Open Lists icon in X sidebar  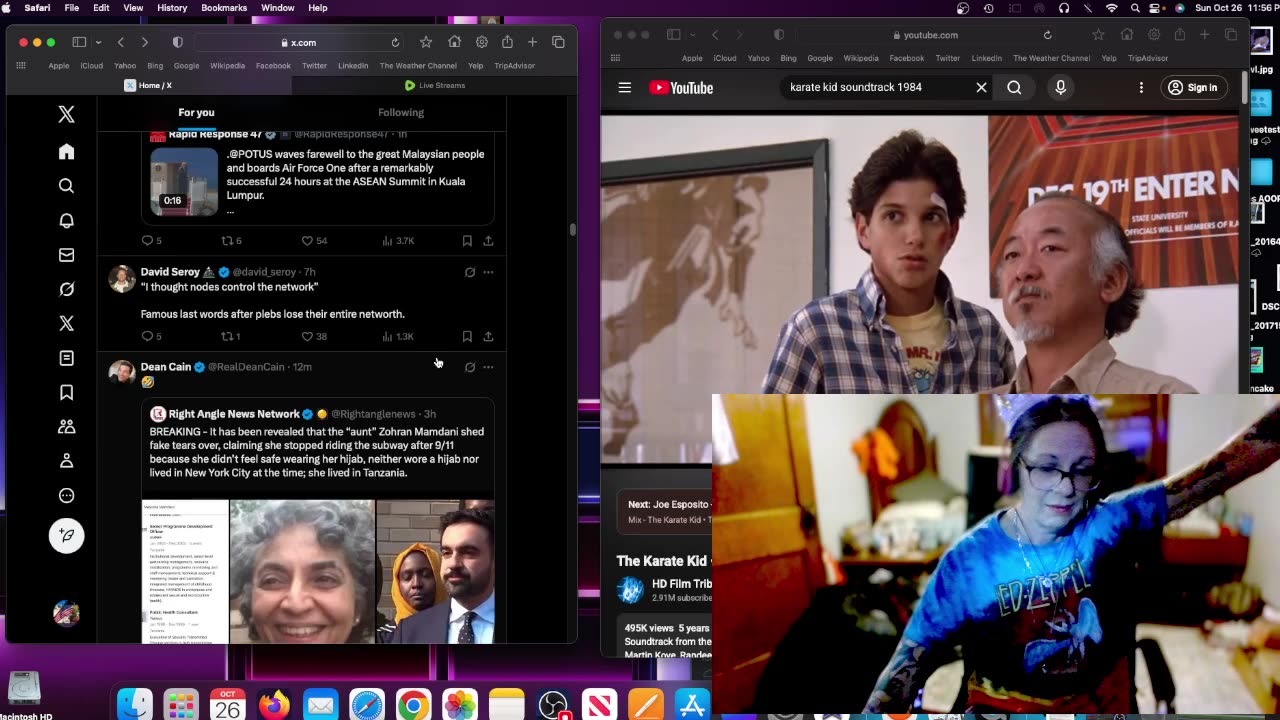pyautogui.click(x=66, y=358)
